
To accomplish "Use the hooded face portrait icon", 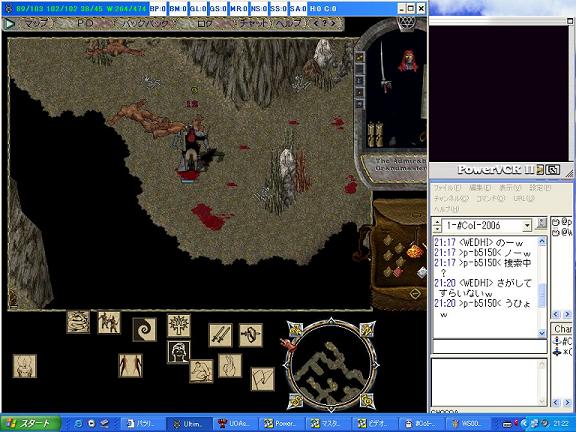I will (x=179, y=352).
